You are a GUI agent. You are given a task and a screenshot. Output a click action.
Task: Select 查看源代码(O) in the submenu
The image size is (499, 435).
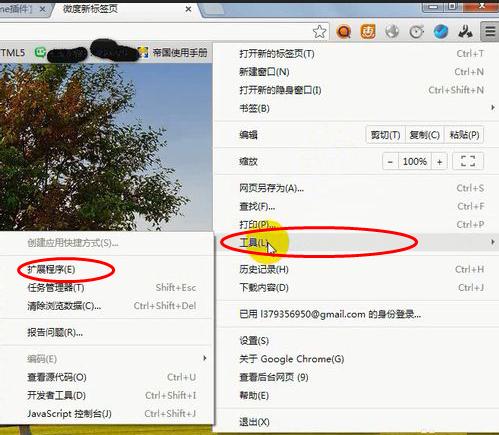pos(106,377)
